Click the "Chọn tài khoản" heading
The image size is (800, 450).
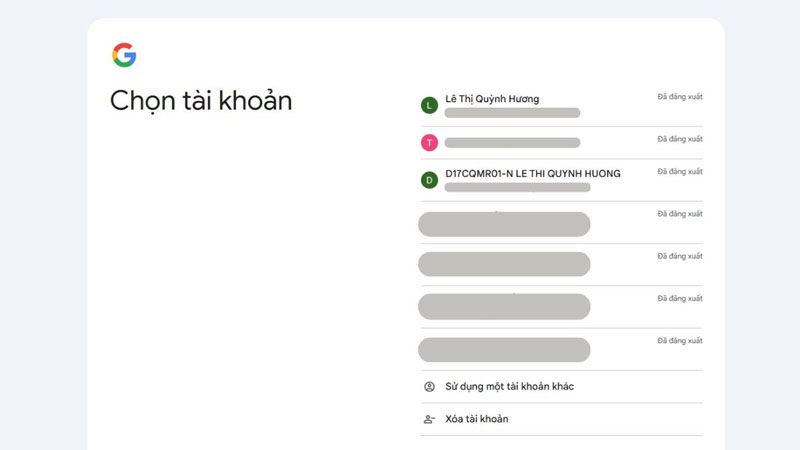[x=201, y=101]
